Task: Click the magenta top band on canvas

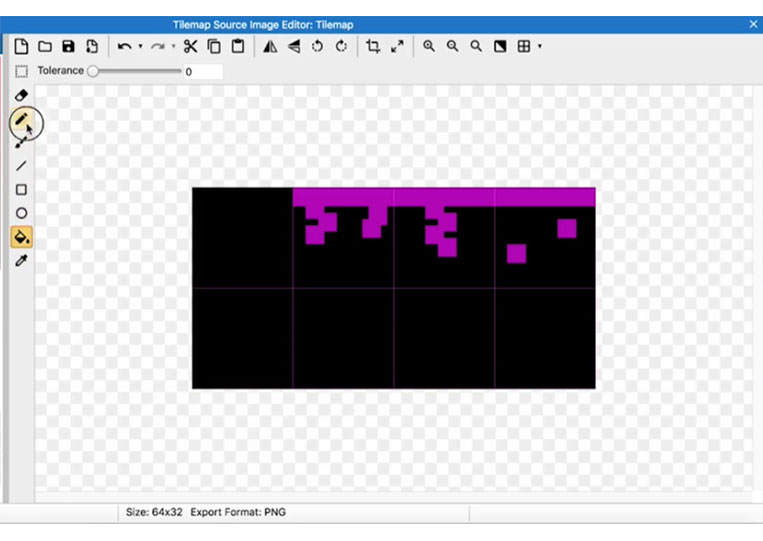Action: pyautogui.click(x=444, y=197)
